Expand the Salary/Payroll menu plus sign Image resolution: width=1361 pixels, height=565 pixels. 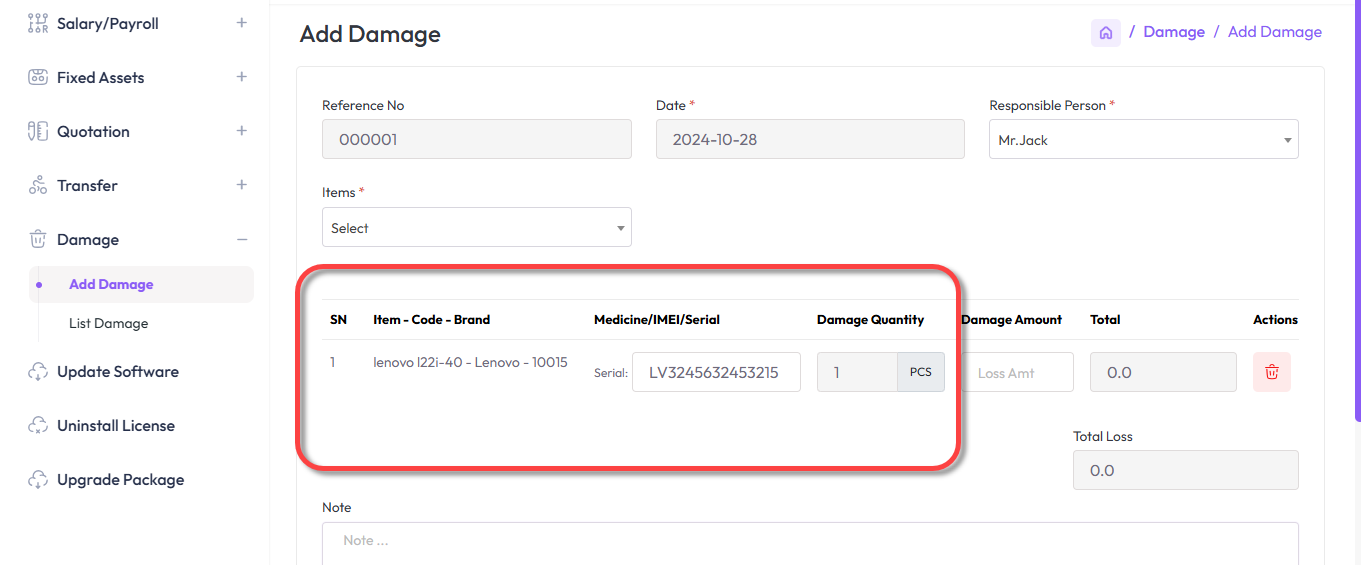[x=241, y=23]
